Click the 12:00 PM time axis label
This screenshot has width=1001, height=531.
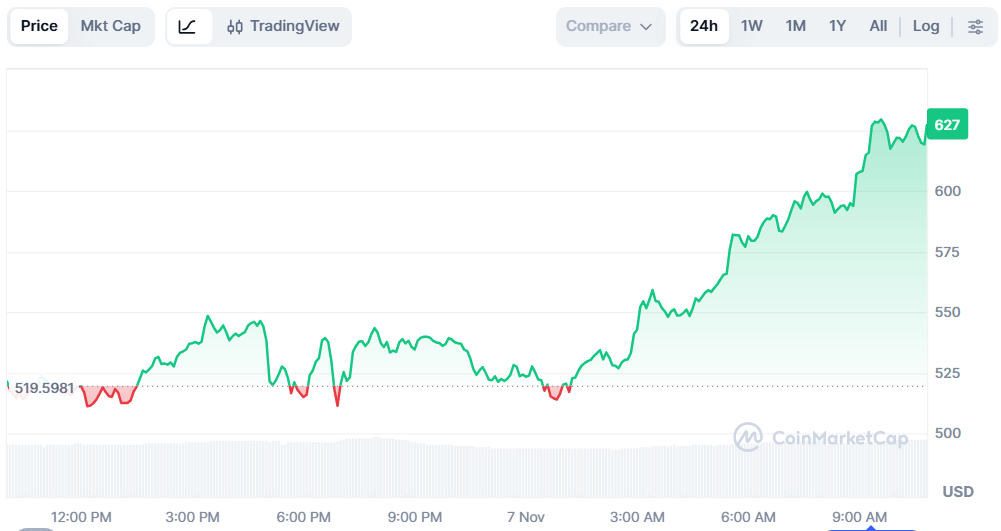[x=81, y=516]
